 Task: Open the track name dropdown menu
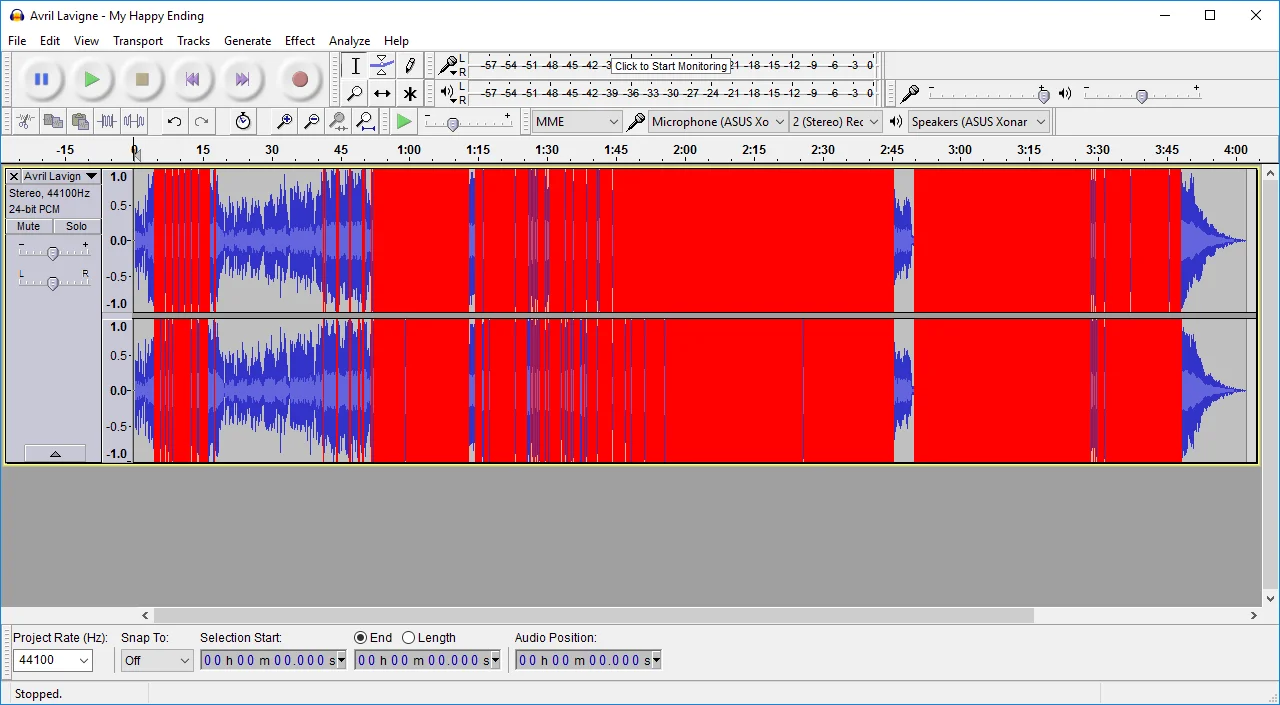pyautogui.click(x=61, y=176)
